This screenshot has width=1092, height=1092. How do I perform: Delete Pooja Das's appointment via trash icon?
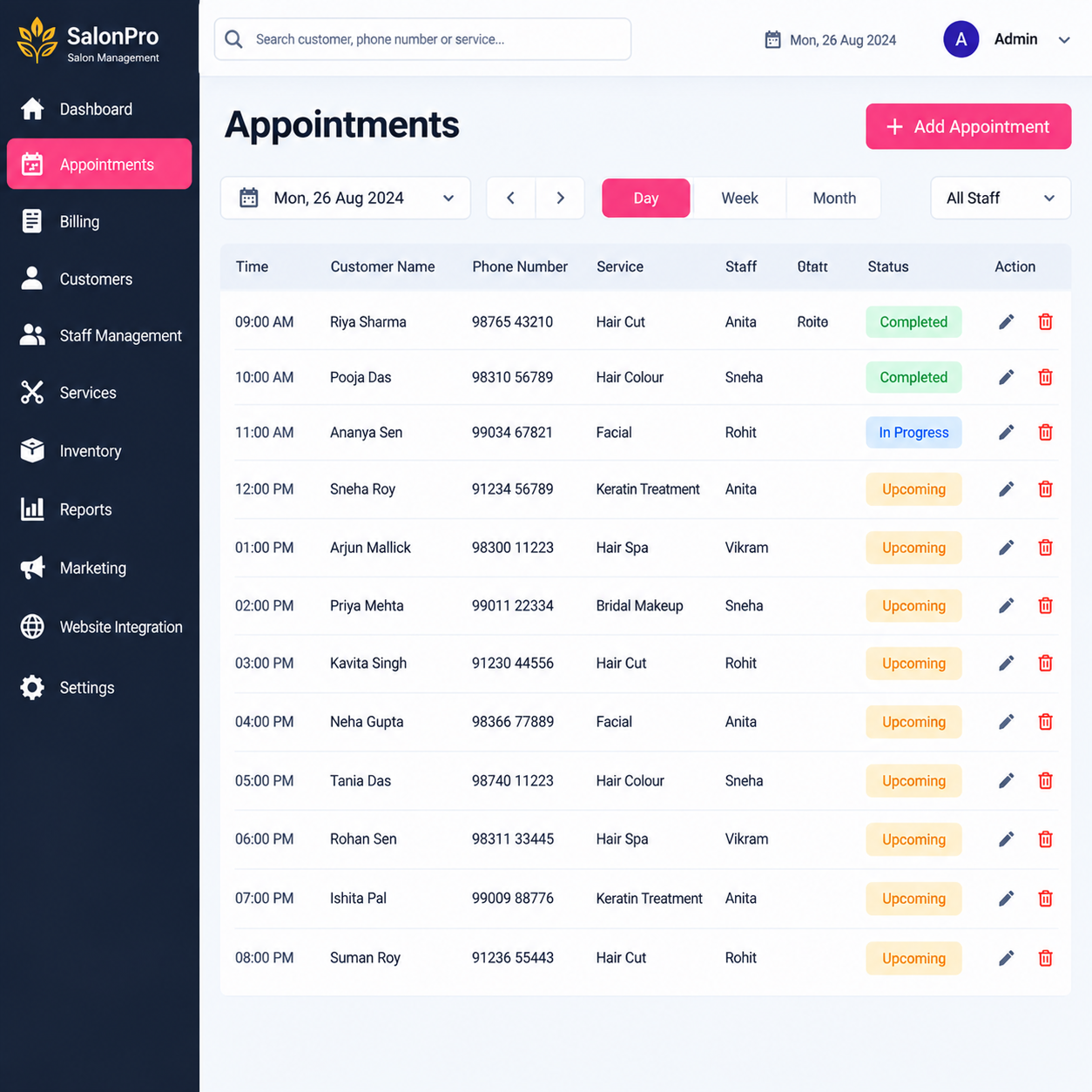pyautogui.click(x=1046, y=377)
